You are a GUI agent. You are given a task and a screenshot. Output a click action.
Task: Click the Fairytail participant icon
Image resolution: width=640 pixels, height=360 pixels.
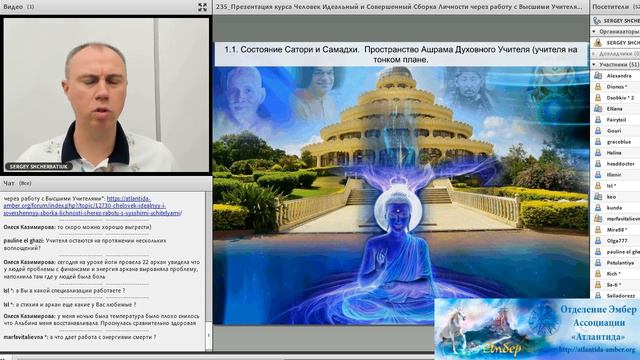[x=598, y=120]
